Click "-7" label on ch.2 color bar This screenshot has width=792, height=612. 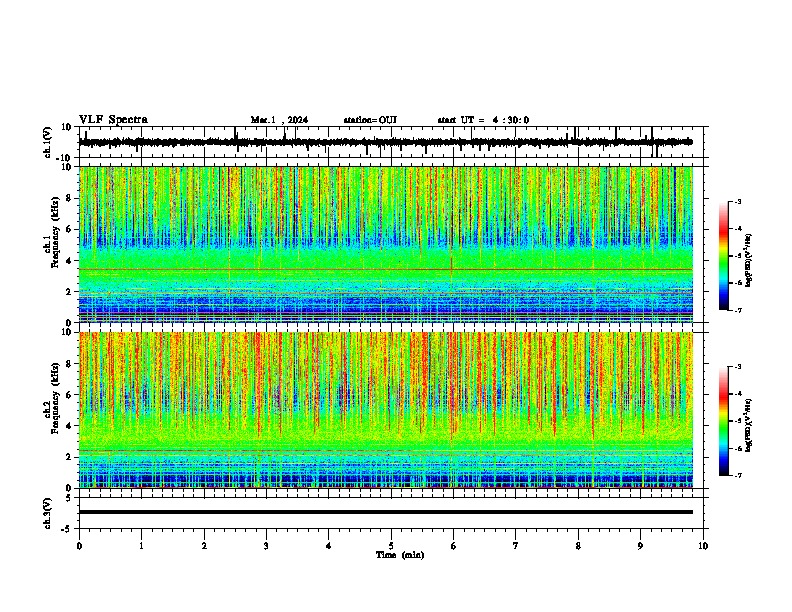(x=738, y=476)
